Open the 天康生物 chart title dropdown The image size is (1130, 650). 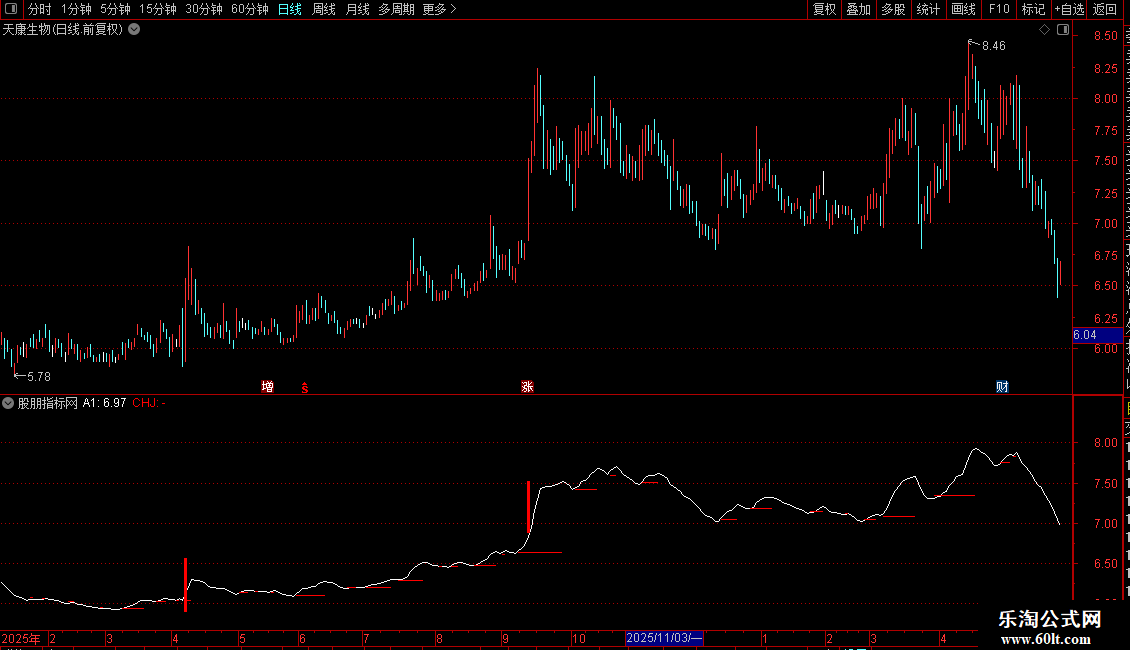pyautogui.click(x=134, y=30)
